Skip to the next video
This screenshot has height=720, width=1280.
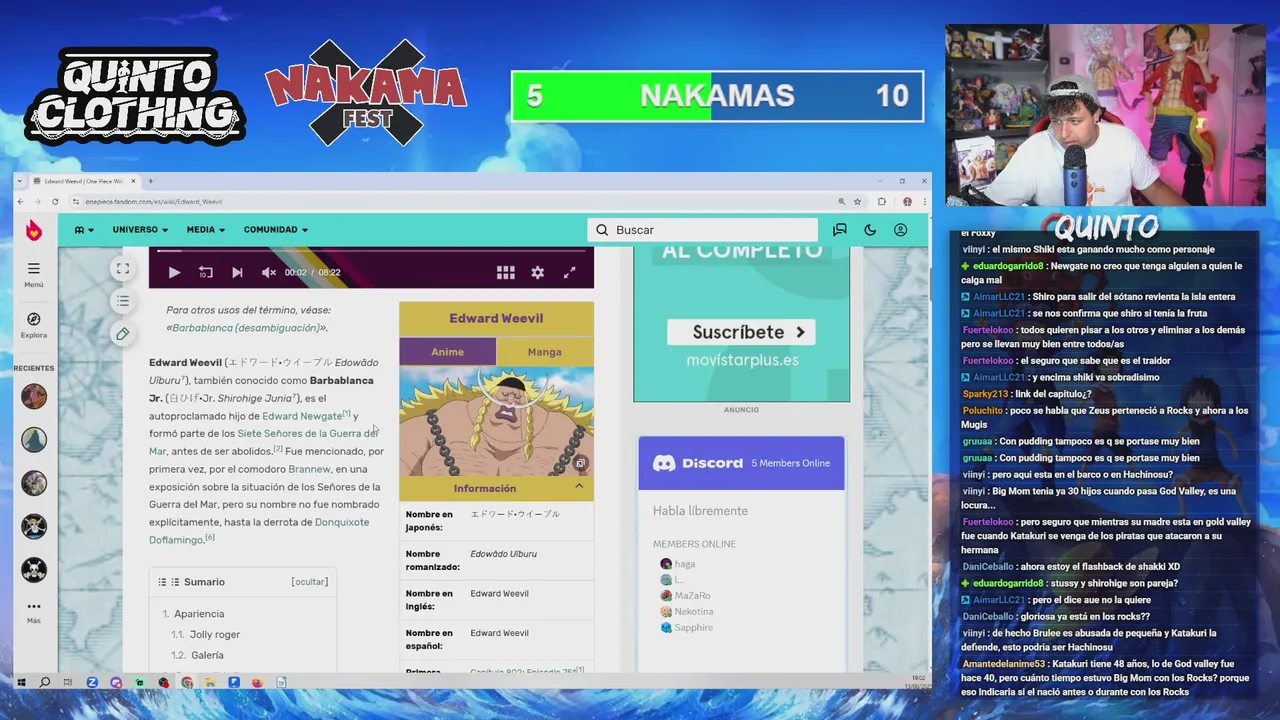(237, 272)
